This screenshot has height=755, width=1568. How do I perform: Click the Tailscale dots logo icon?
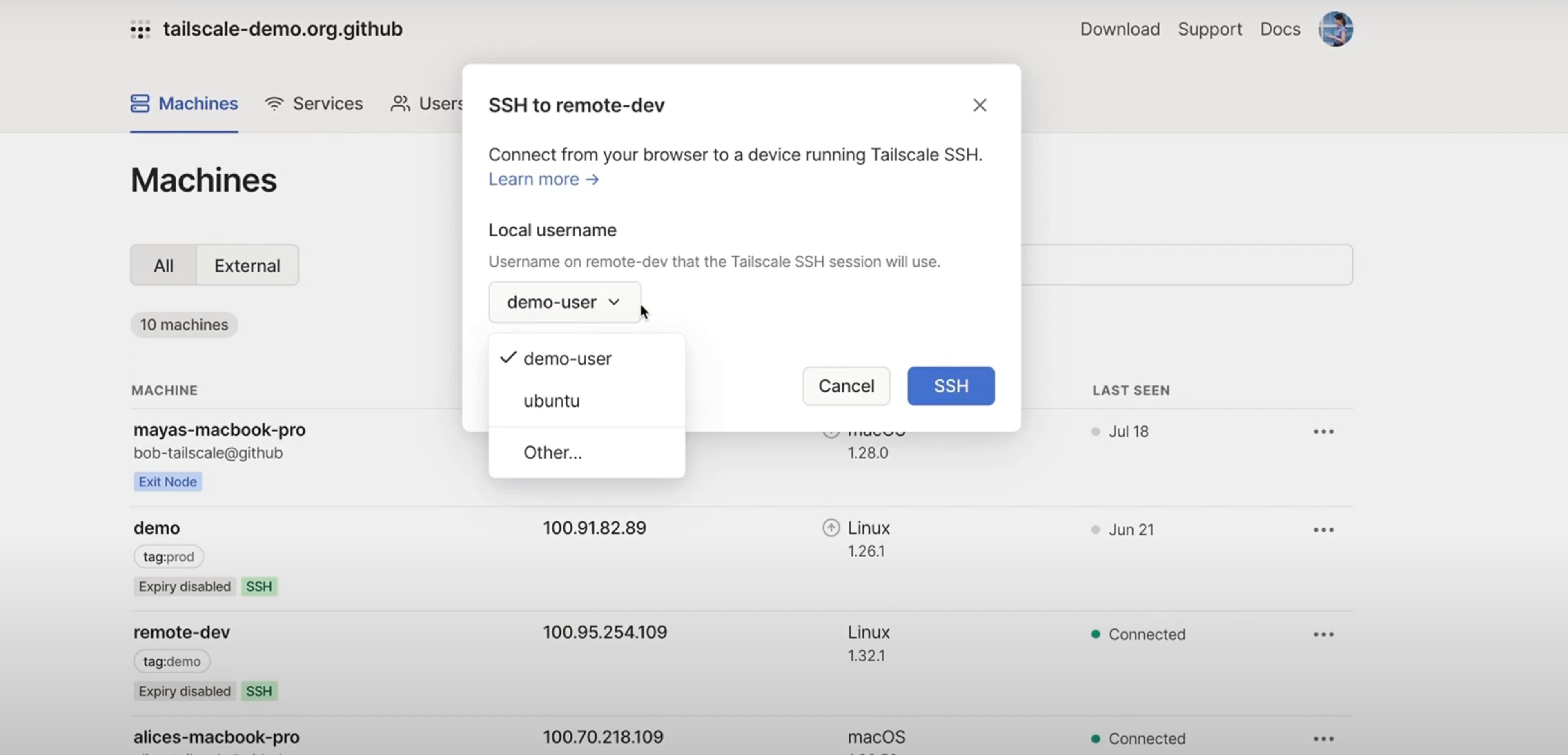140,29
